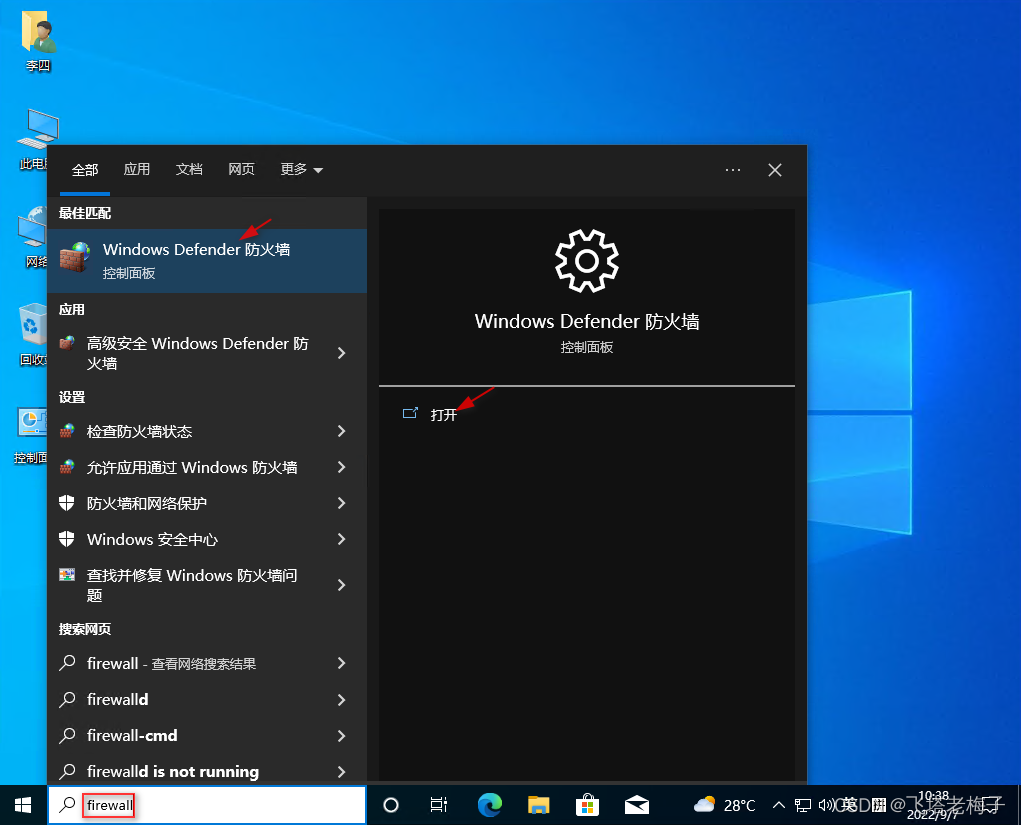Open Mail app from taskbar

pos(636,805)
